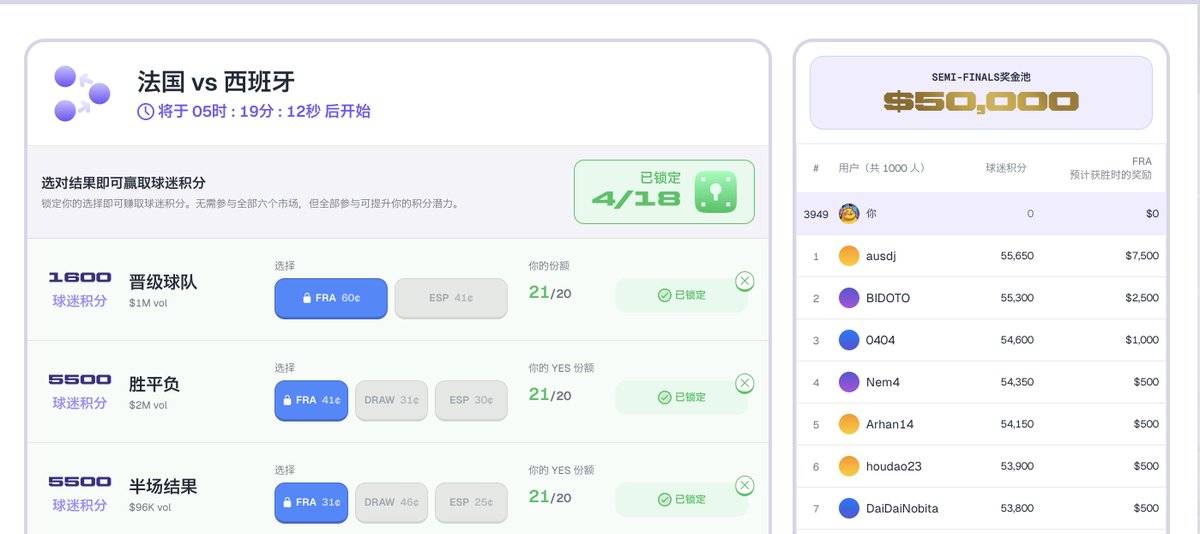This screenshot has width=1200, height=534.
Task: Select DRAW 46¢ in 半场结果 market
Action: [391, 502]
